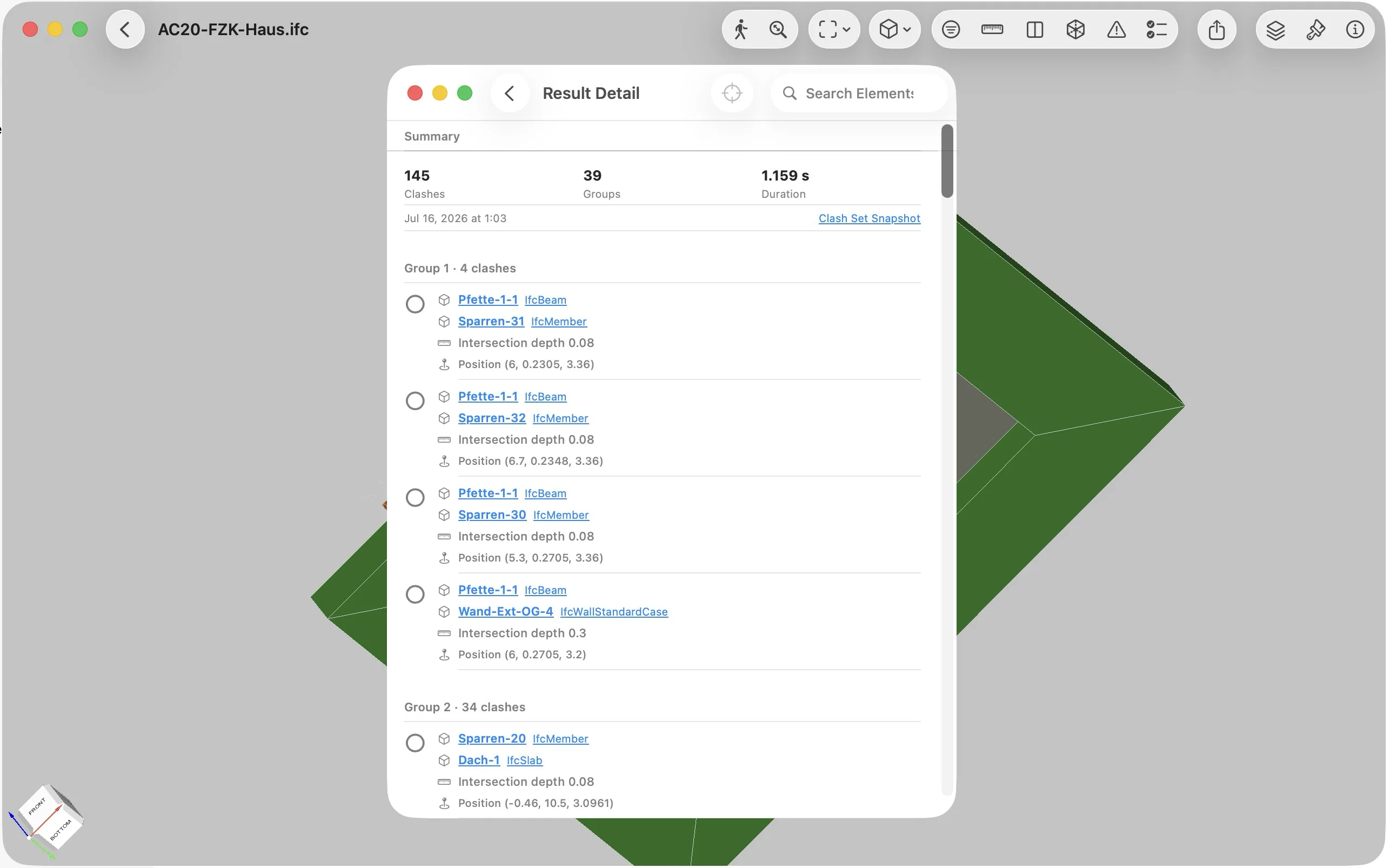Select the Pfette-1-1 / Sparren-31 clash circle
Viewport: 1390px width, 868px height.
pyautogui.click(x=415, y=304)
